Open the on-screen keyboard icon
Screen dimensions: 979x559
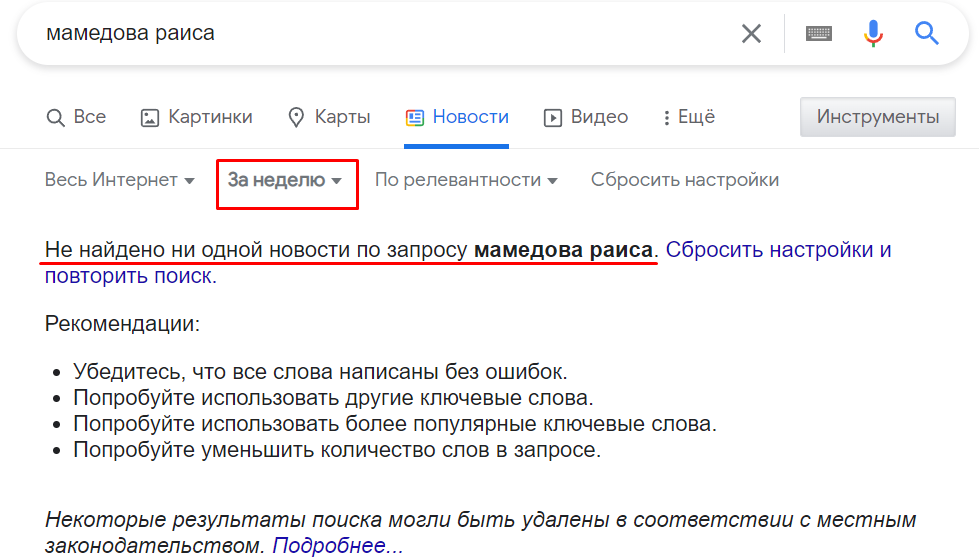pos(818,33)
